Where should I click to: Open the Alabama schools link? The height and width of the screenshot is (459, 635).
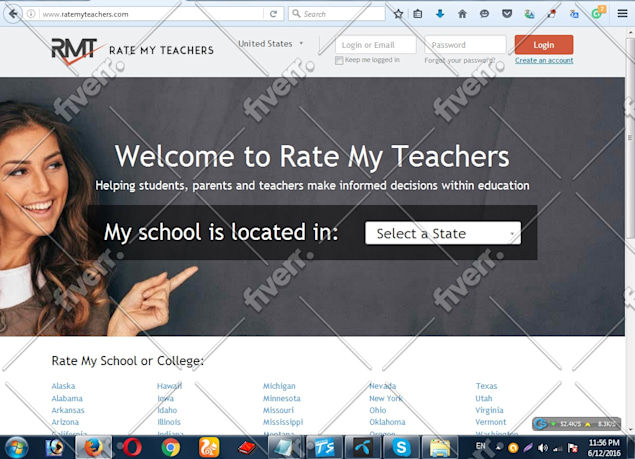pos(67,398)
